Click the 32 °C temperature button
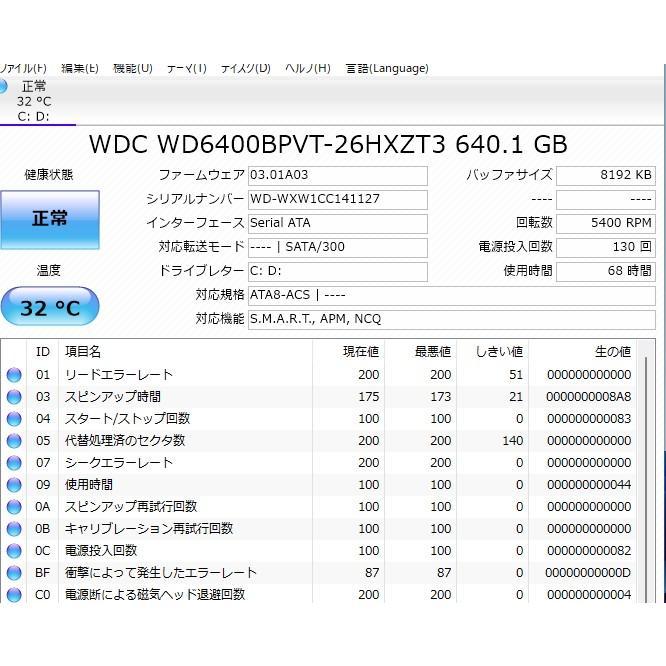The width and height of the screenshot is (666, 666). (50, 307)
